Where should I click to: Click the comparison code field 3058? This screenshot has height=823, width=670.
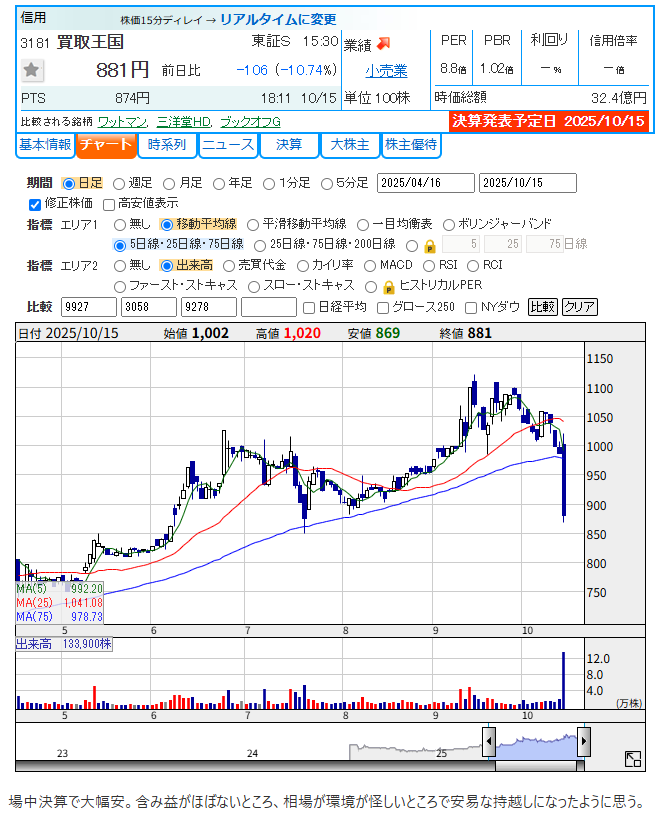148,307
